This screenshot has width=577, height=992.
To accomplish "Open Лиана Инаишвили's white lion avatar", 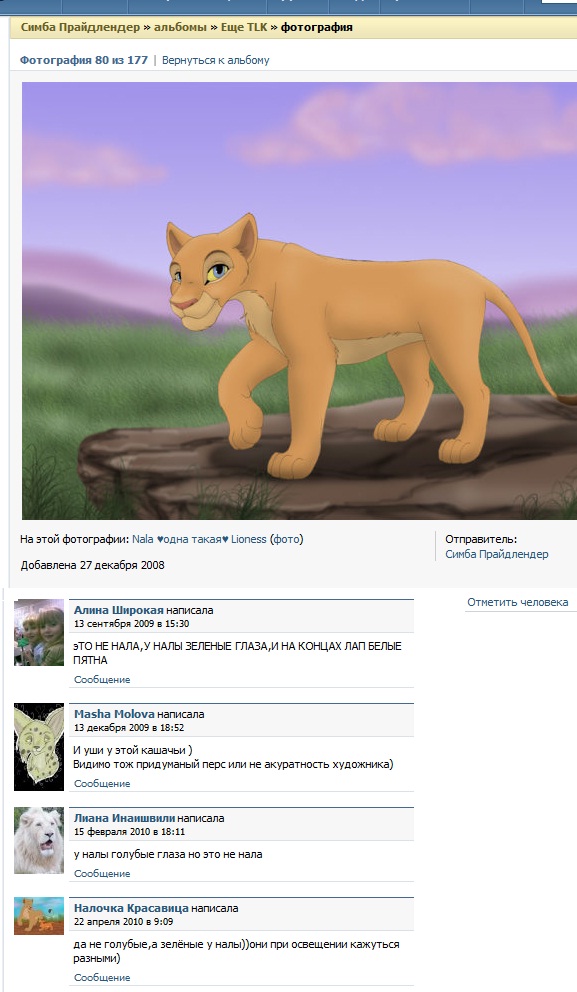I will pyautogui.click(x=39, y=840).
